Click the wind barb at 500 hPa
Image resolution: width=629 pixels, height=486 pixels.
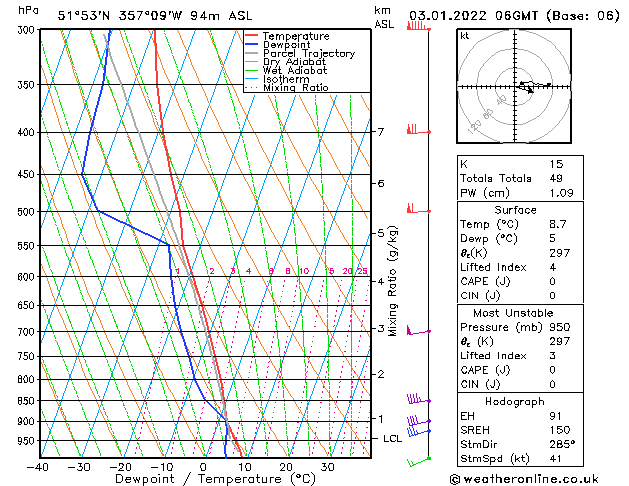tap(413, 209)
